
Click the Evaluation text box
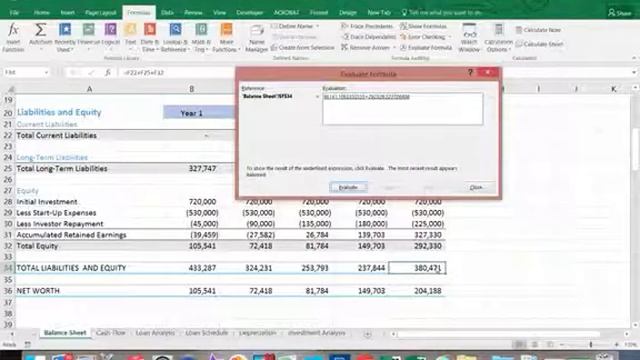coord(402,109)
